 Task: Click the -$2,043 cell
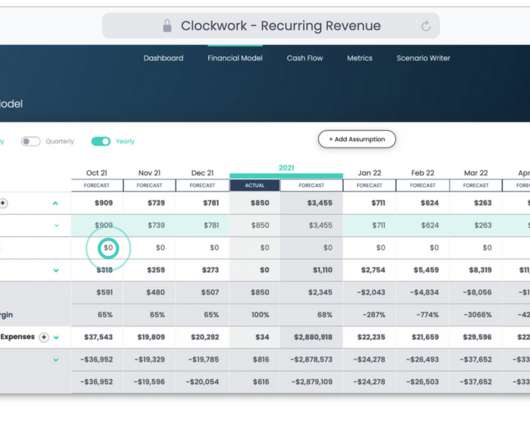[x=371, y=292]
